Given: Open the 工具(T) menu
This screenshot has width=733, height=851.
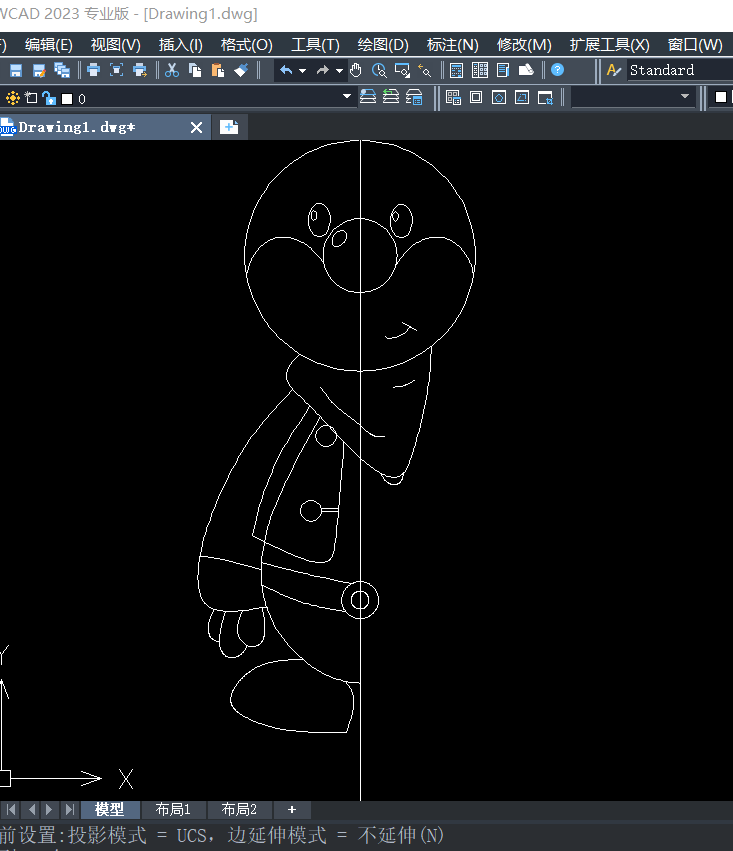Looking at the screenshot, I should (x=315, y=45).
